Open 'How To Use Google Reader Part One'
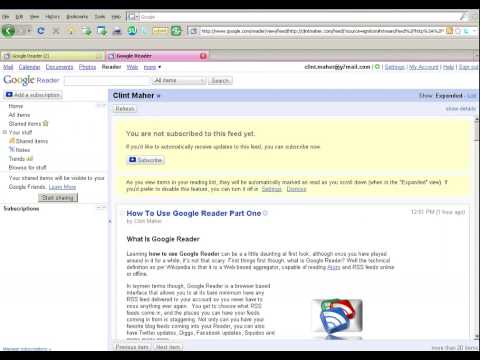 click(193, 213)
